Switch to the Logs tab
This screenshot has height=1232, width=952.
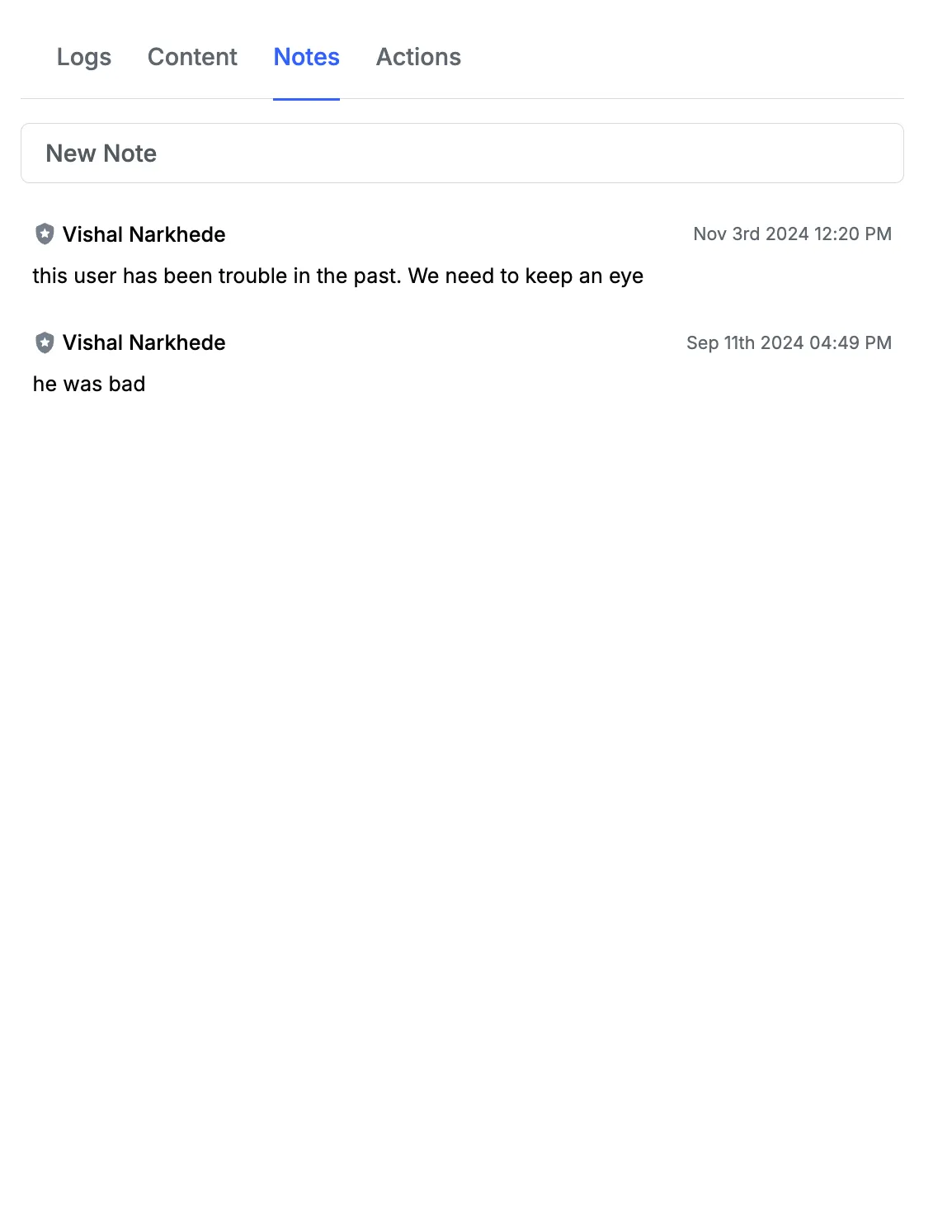pos(84,57)
